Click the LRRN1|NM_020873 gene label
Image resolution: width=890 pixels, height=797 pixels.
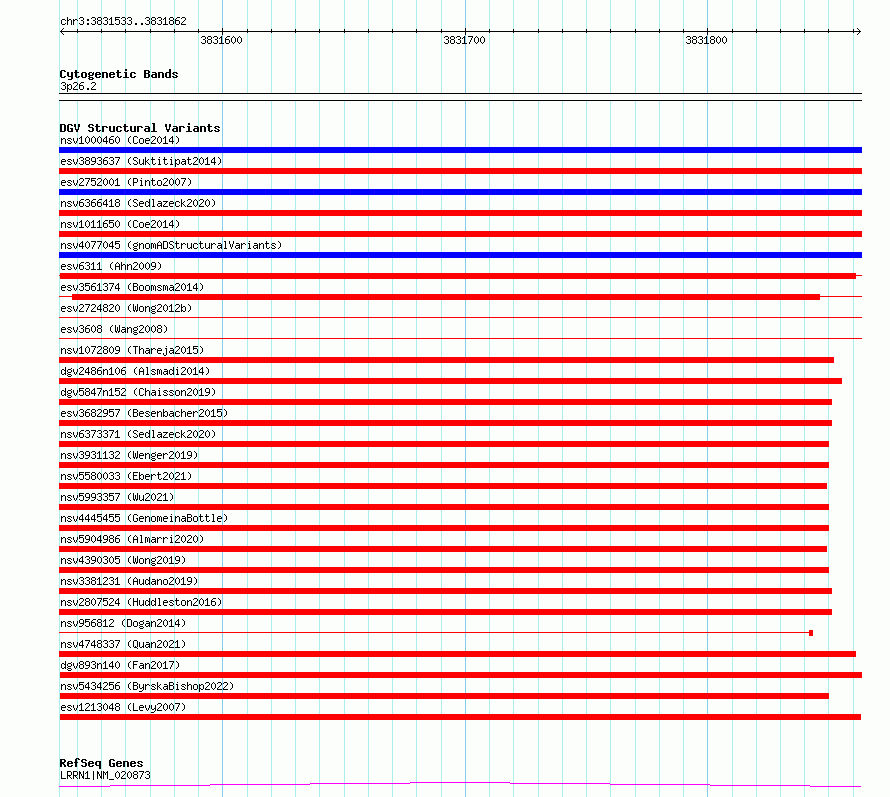click(x=105, y=775)
